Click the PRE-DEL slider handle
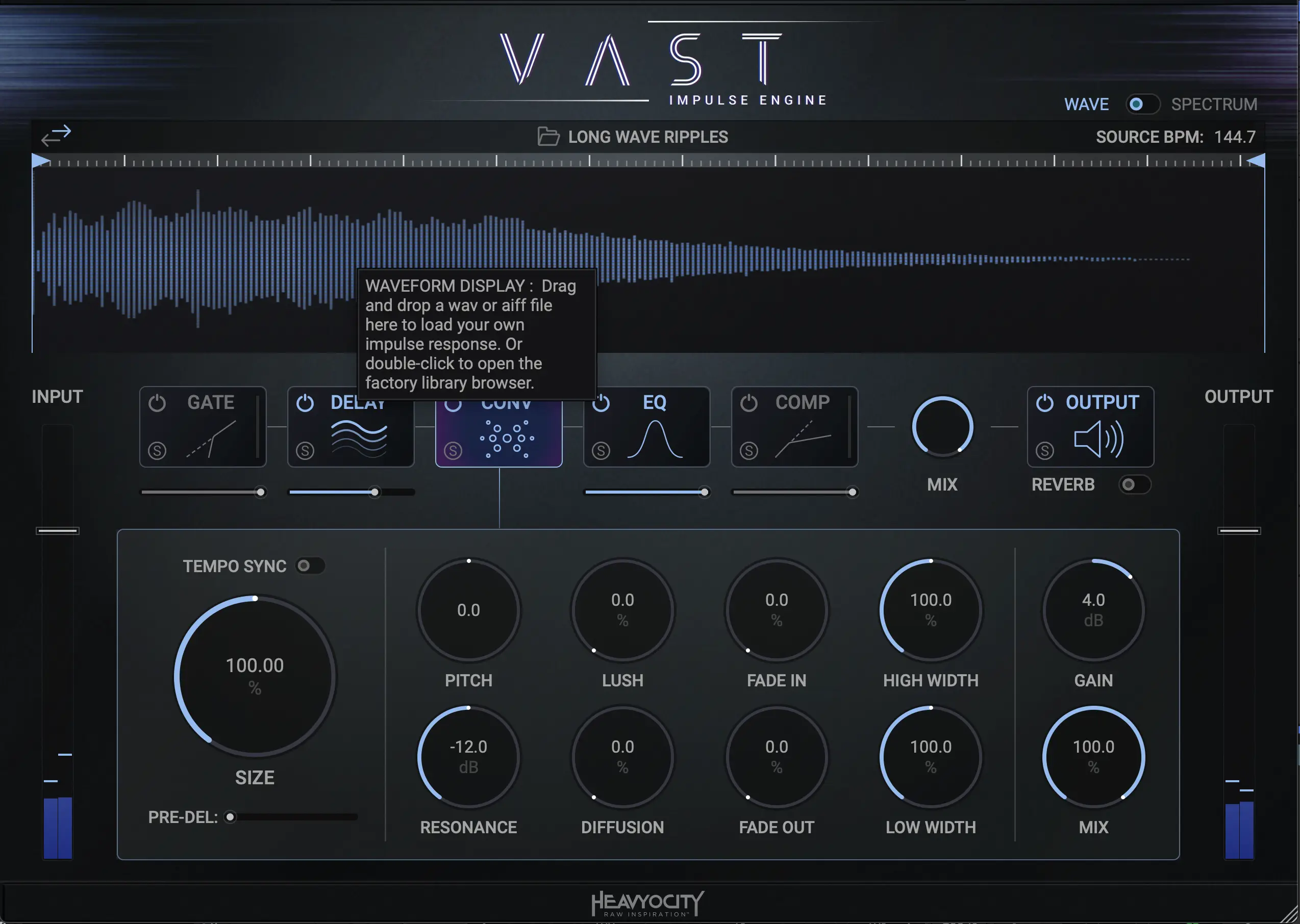Image resolution: width=1300 pixels, height=924 pixels. (x=230, y=817)
